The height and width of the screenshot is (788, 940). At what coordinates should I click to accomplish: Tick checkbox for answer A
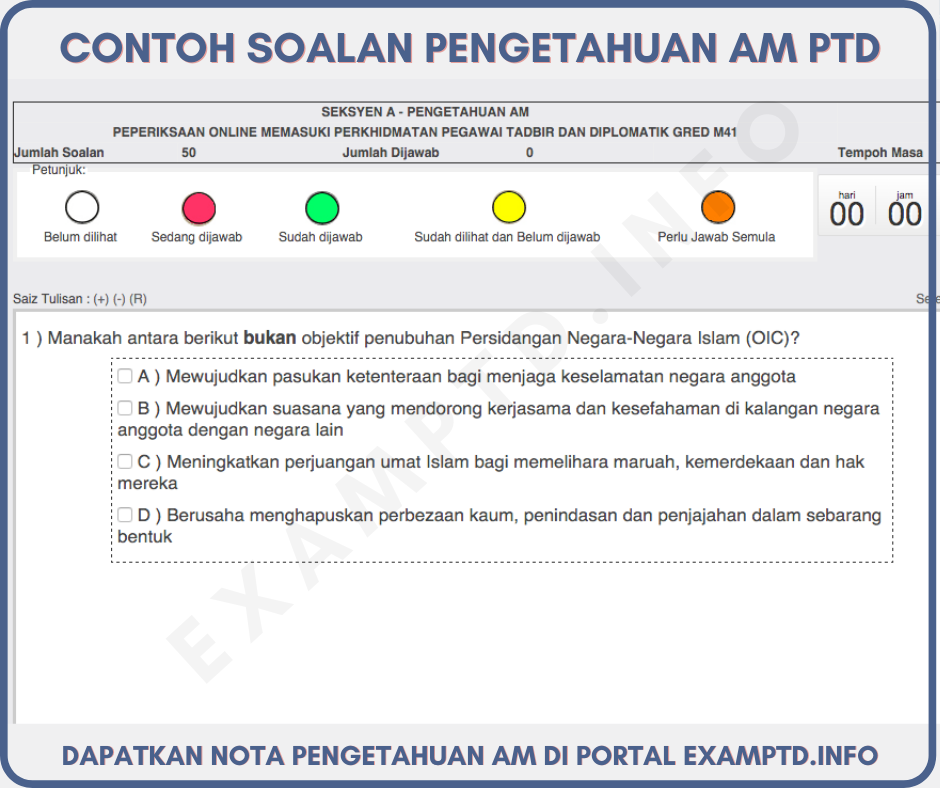pos(125,376)
